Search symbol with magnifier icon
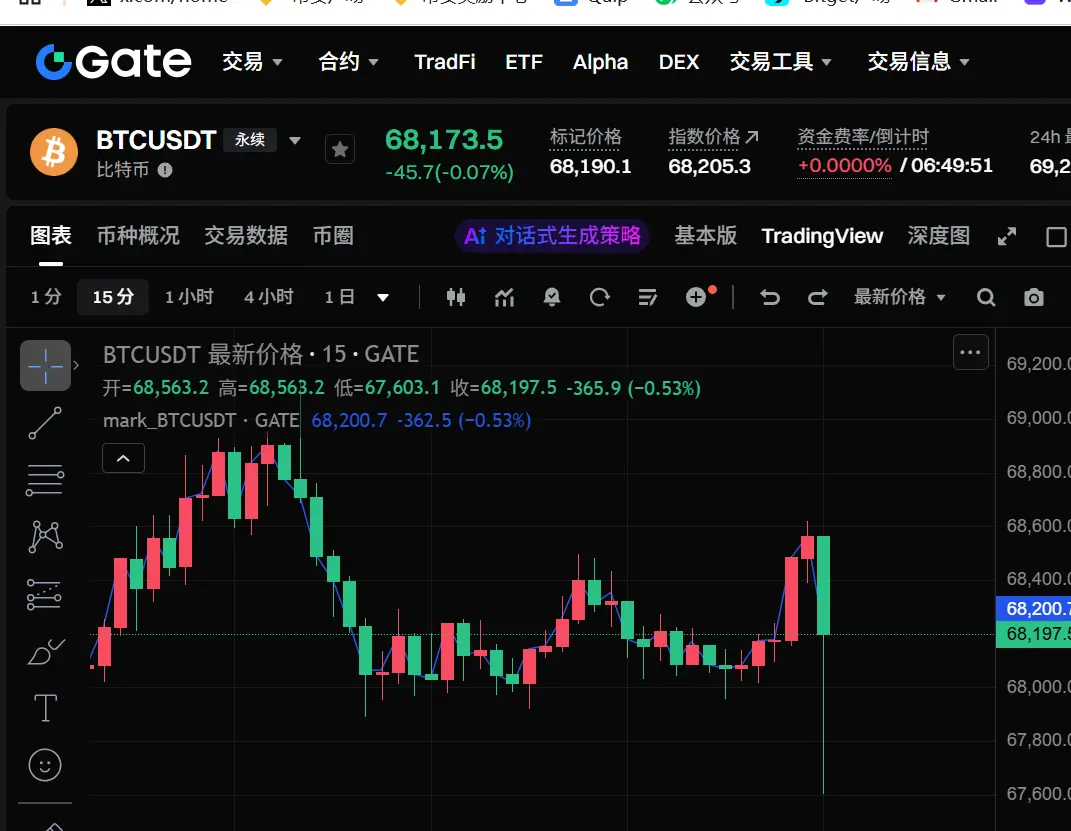 986,297
